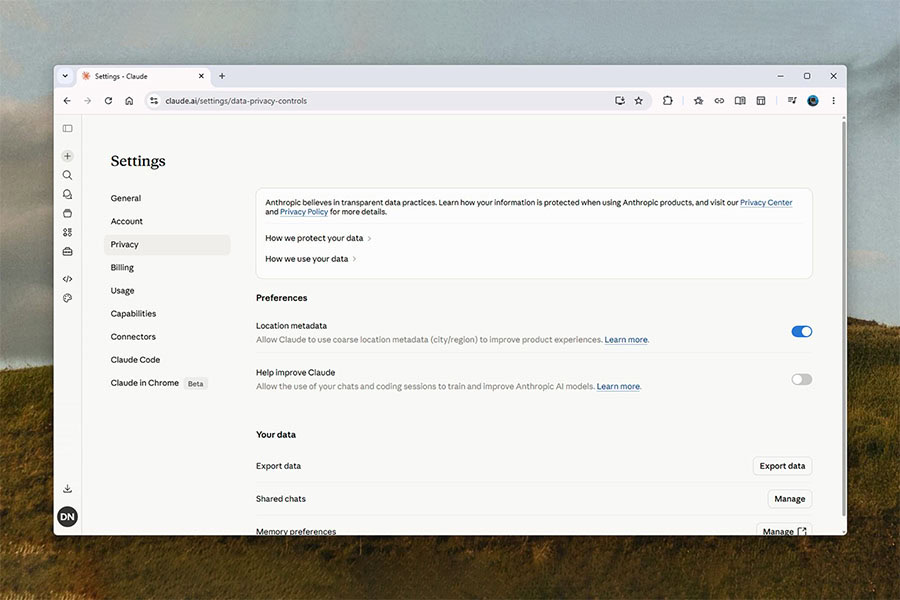
Task: Close the Settings - Claude tab
Action: click(x=201, y=76)
